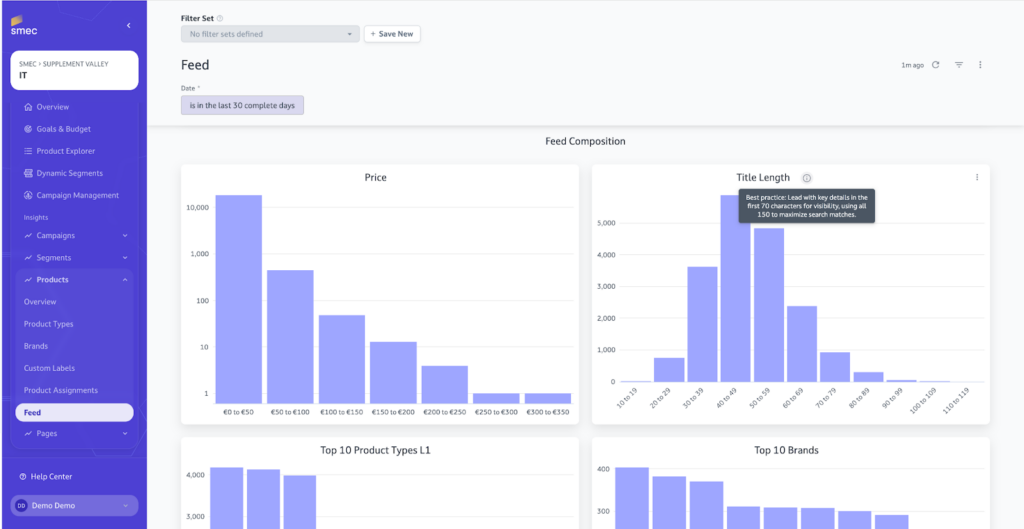Click the smec logo

(x=24, y=24)
